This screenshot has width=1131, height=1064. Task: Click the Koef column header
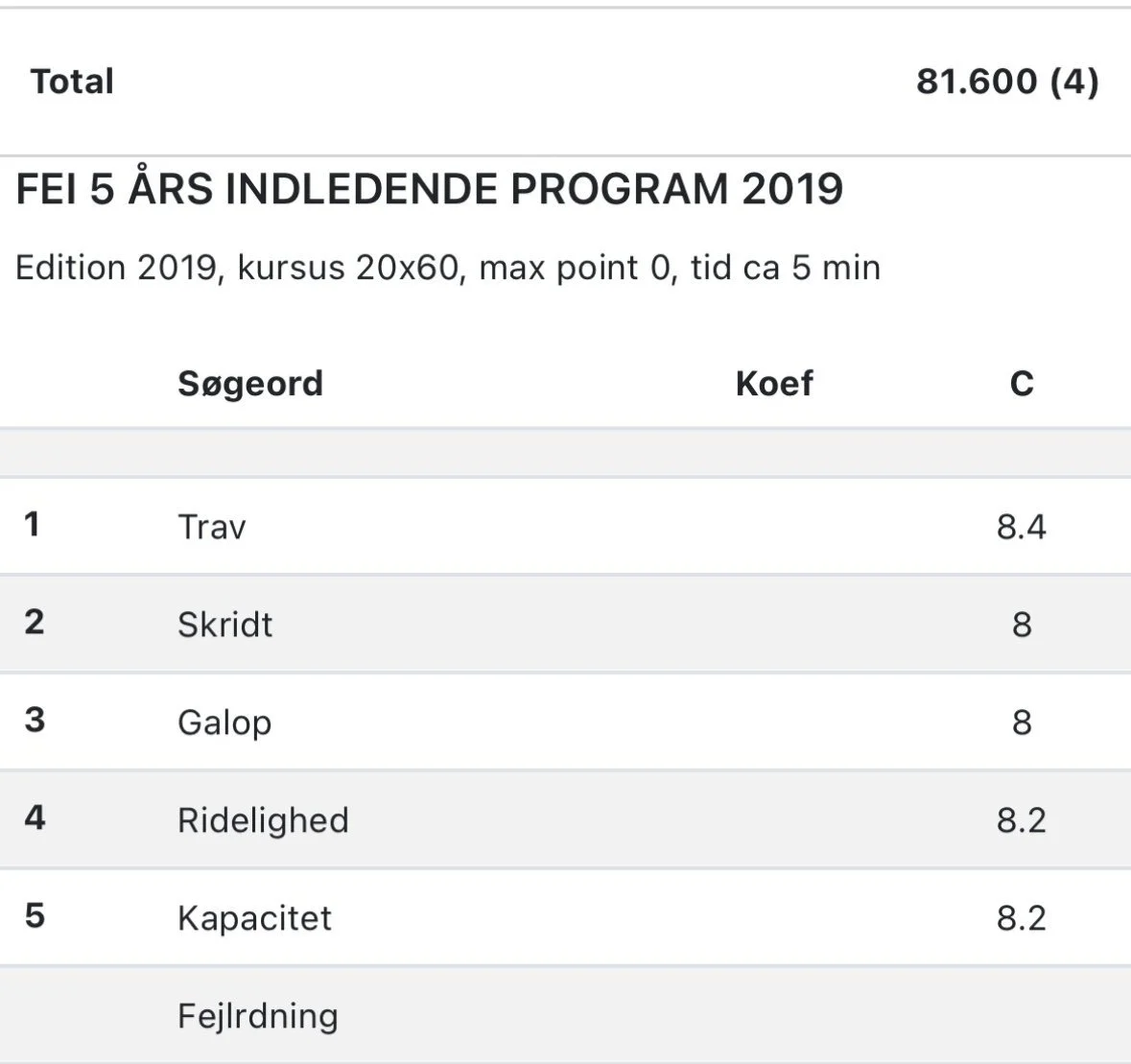pyautogui.click(x=773, y=384)
